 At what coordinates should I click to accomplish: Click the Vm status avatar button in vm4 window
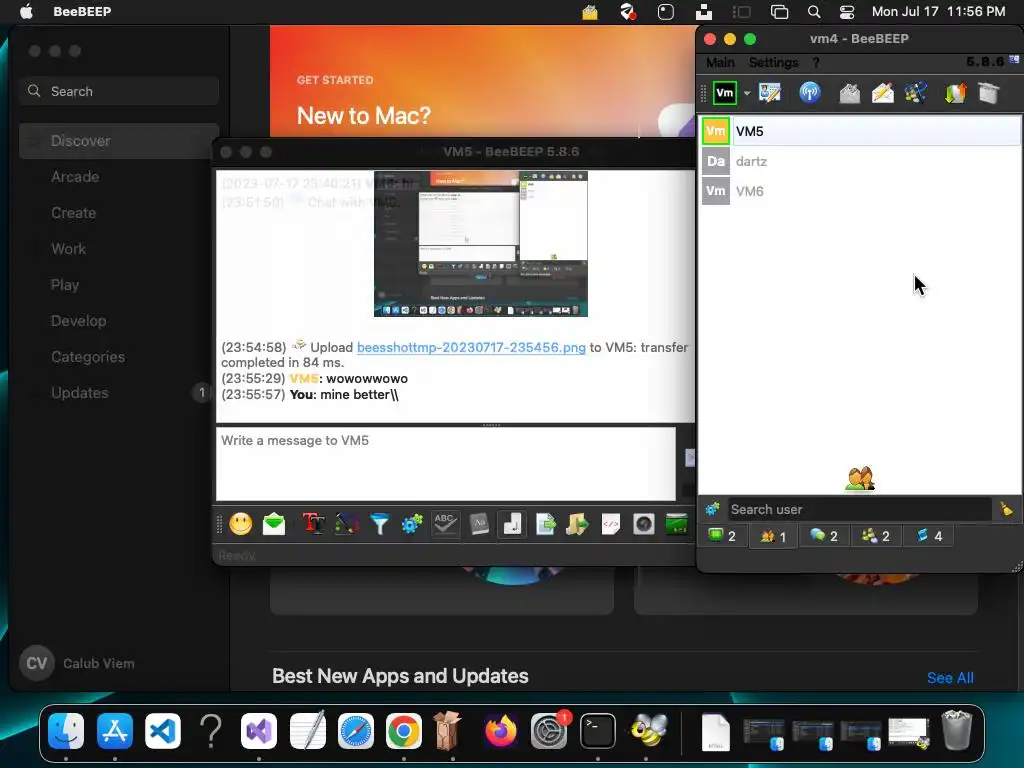pyautogui.click(x=725, y=93)
